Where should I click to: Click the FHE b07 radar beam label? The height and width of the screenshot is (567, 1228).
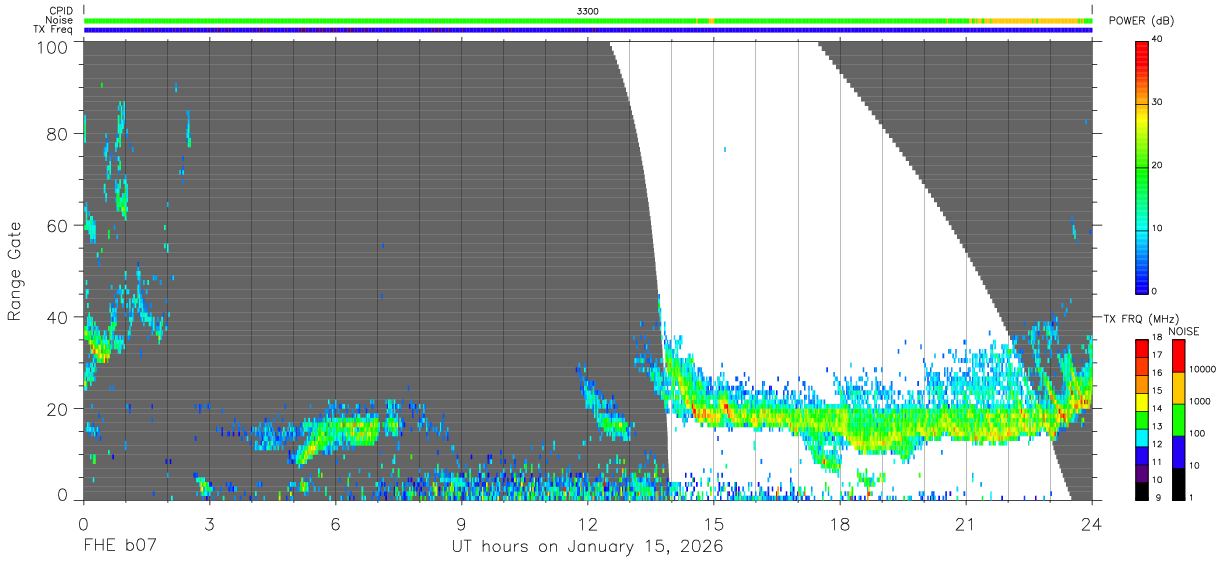(120, 547)
